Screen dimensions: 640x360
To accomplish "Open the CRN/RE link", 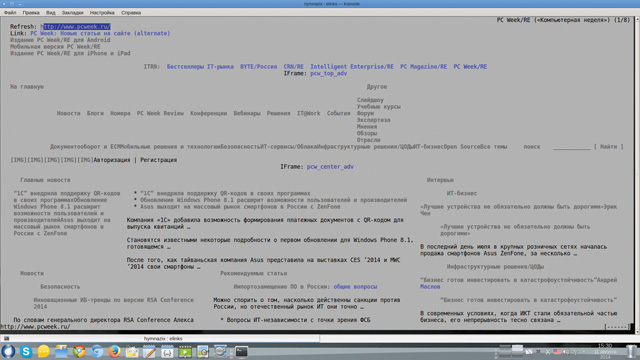I will 293,67.
